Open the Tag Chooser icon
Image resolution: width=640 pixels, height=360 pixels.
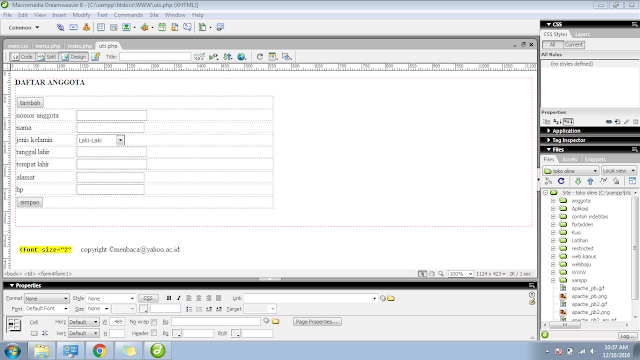220,27
